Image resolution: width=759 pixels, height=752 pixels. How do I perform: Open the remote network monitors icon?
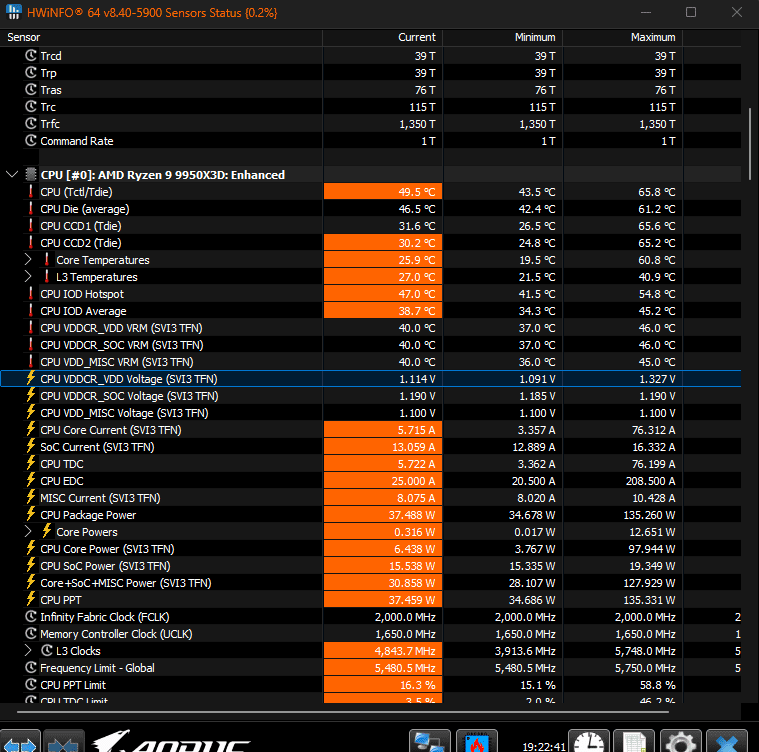429,741
